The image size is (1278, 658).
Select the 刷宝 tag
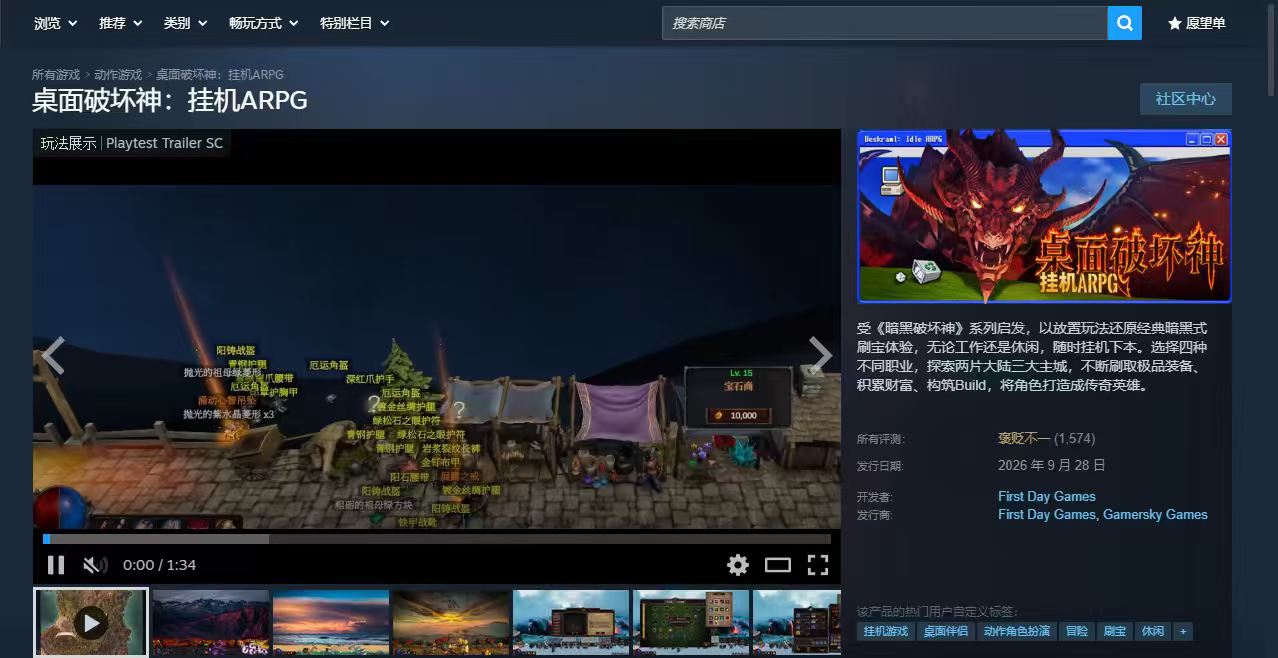coord(1115,632)
